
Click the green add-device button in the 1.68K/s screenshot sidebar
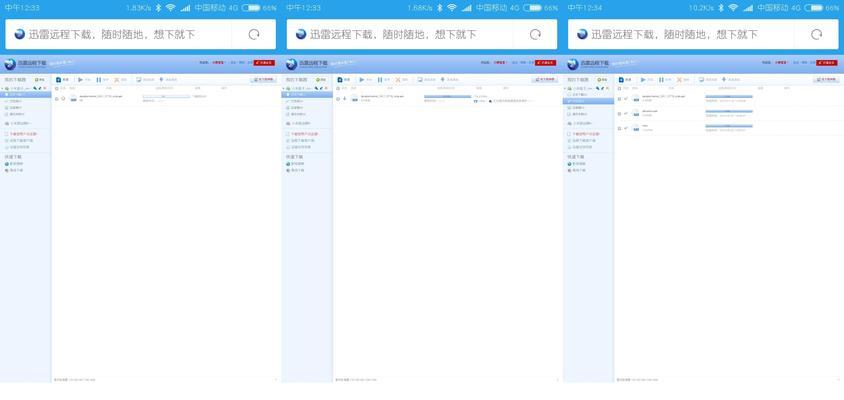coord(320,80)
